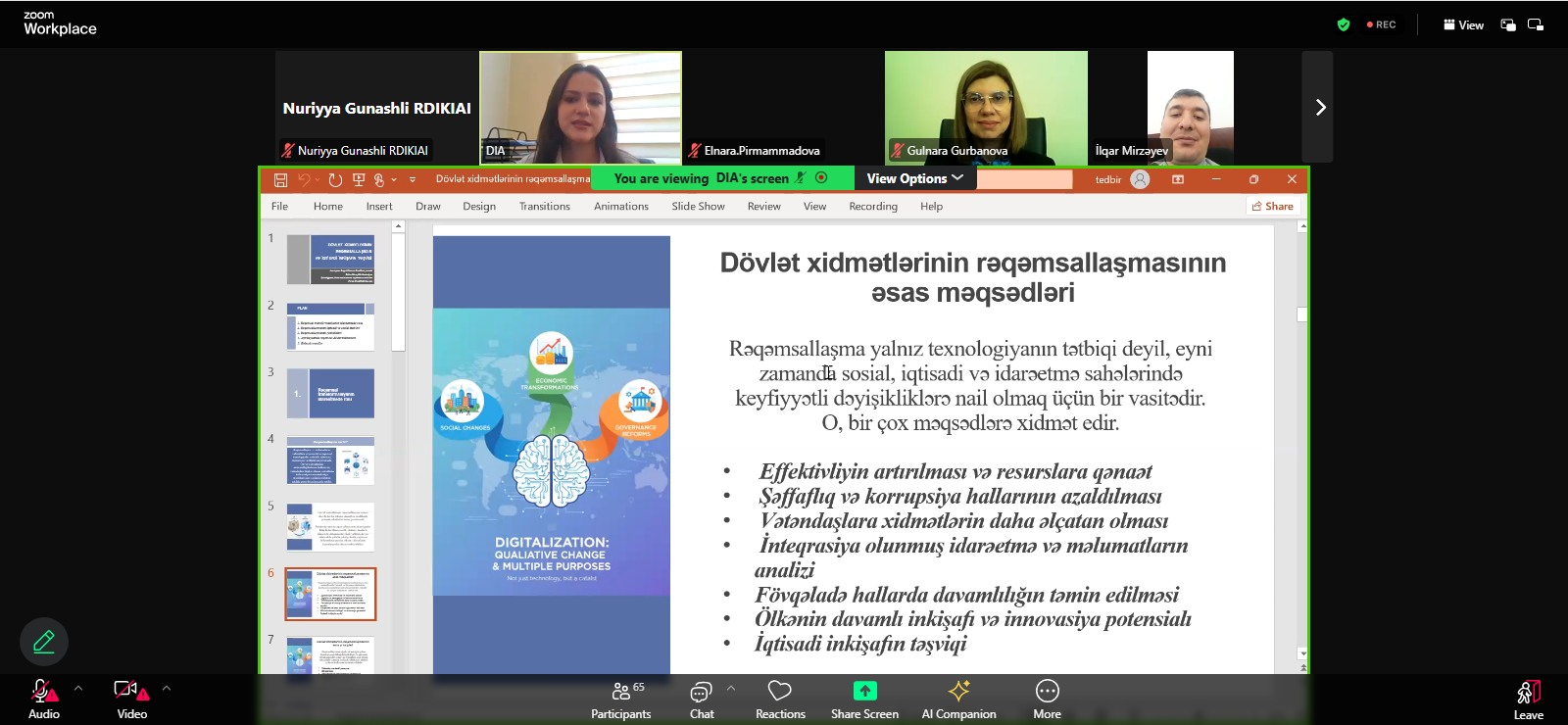Expand the video settings arrow

pyautogui.click(x=167, y=688)
